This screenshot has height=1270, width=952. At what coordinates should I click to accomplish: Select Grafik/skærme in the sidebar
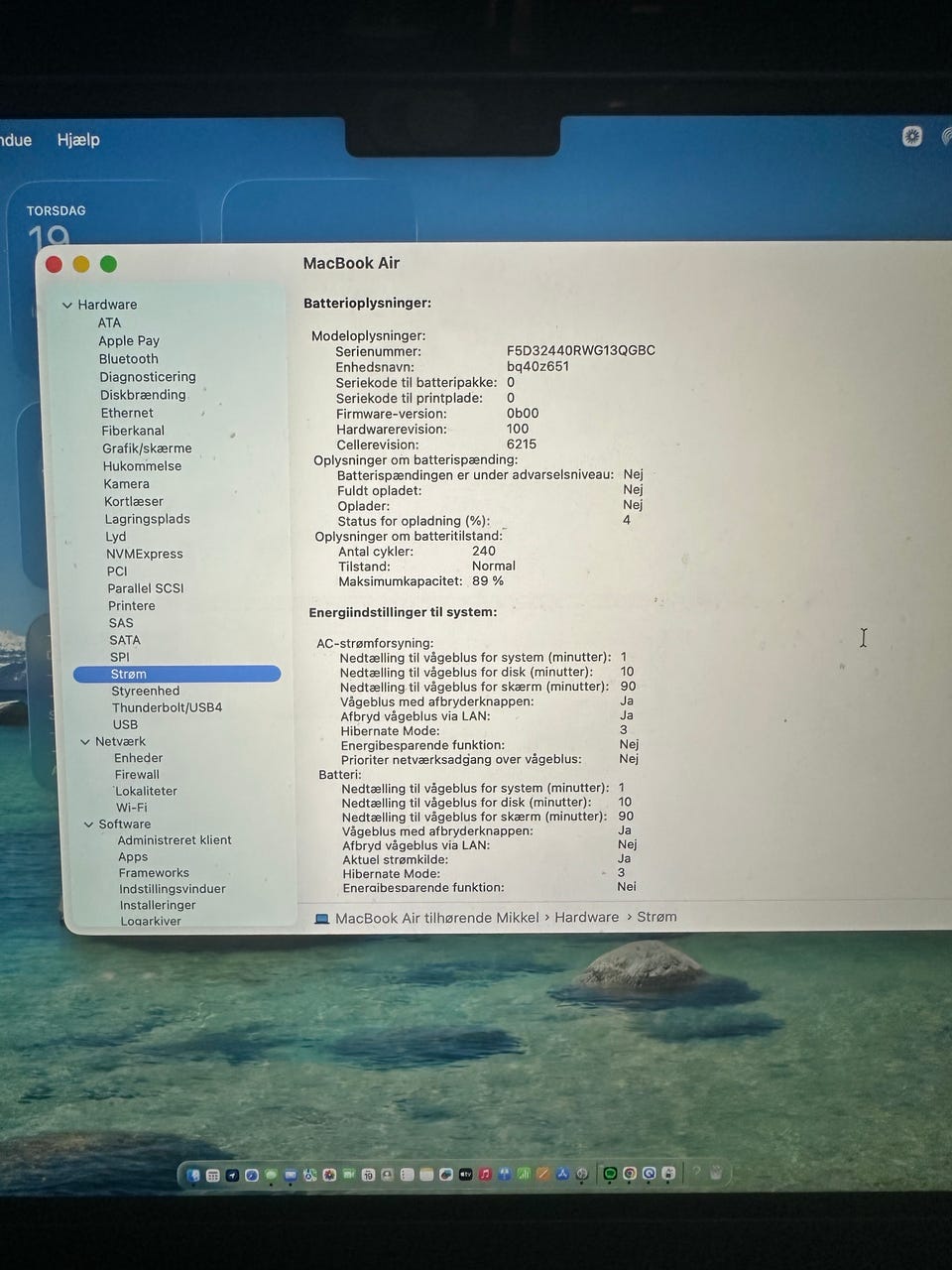(x=147, y=448)
